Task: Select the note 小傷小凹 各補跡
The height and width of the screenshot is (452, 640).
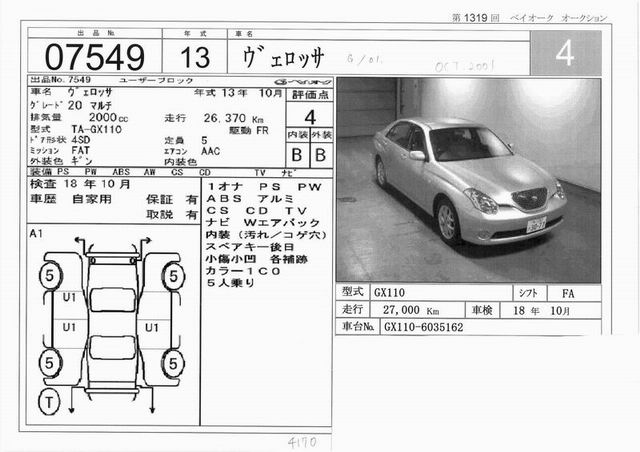Action: pyautogui.click(x=257, y=259)
